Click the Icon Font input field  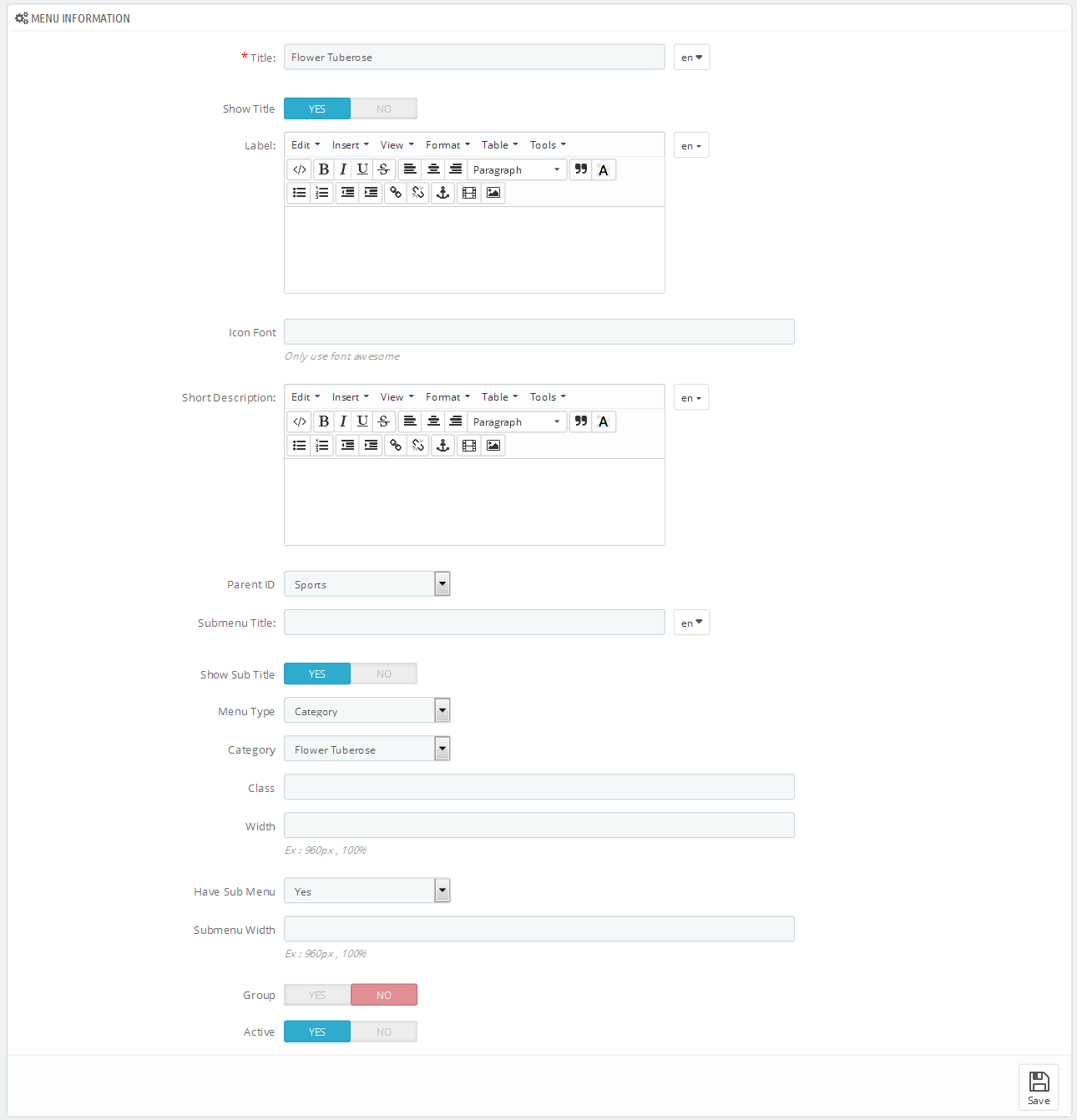(x=539, y=331)
